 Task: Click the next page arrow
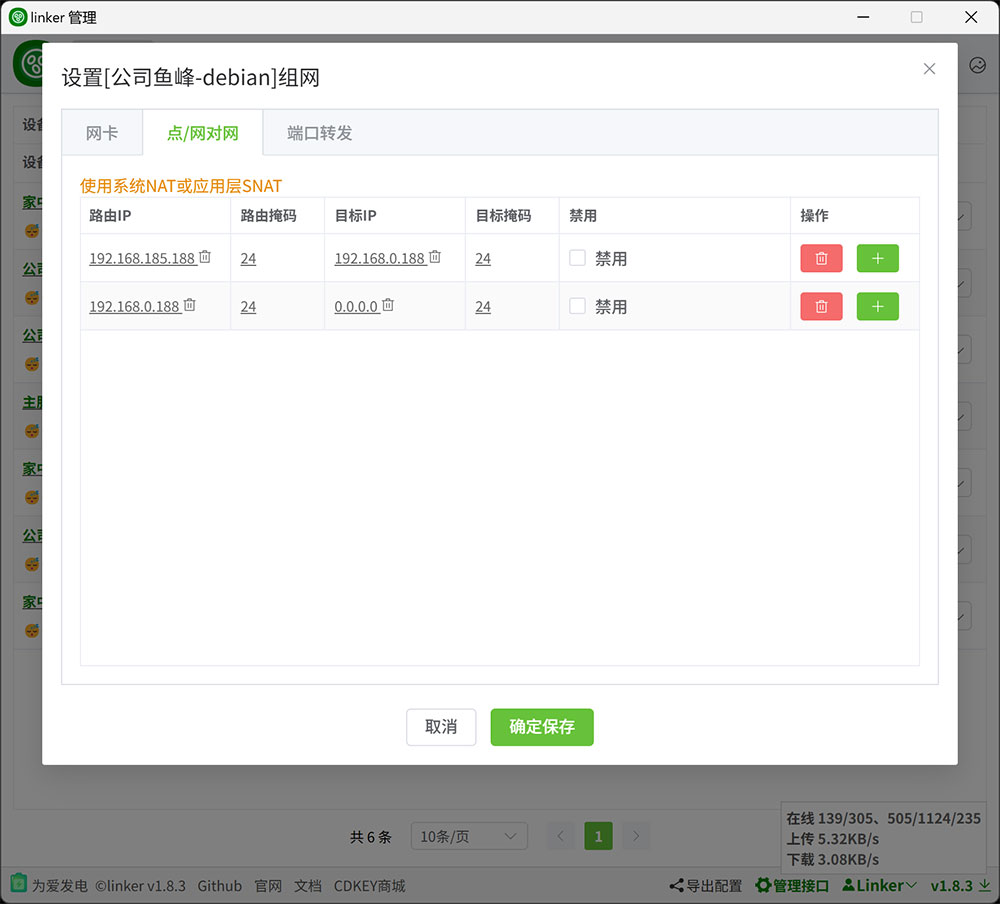pos(636,836)
